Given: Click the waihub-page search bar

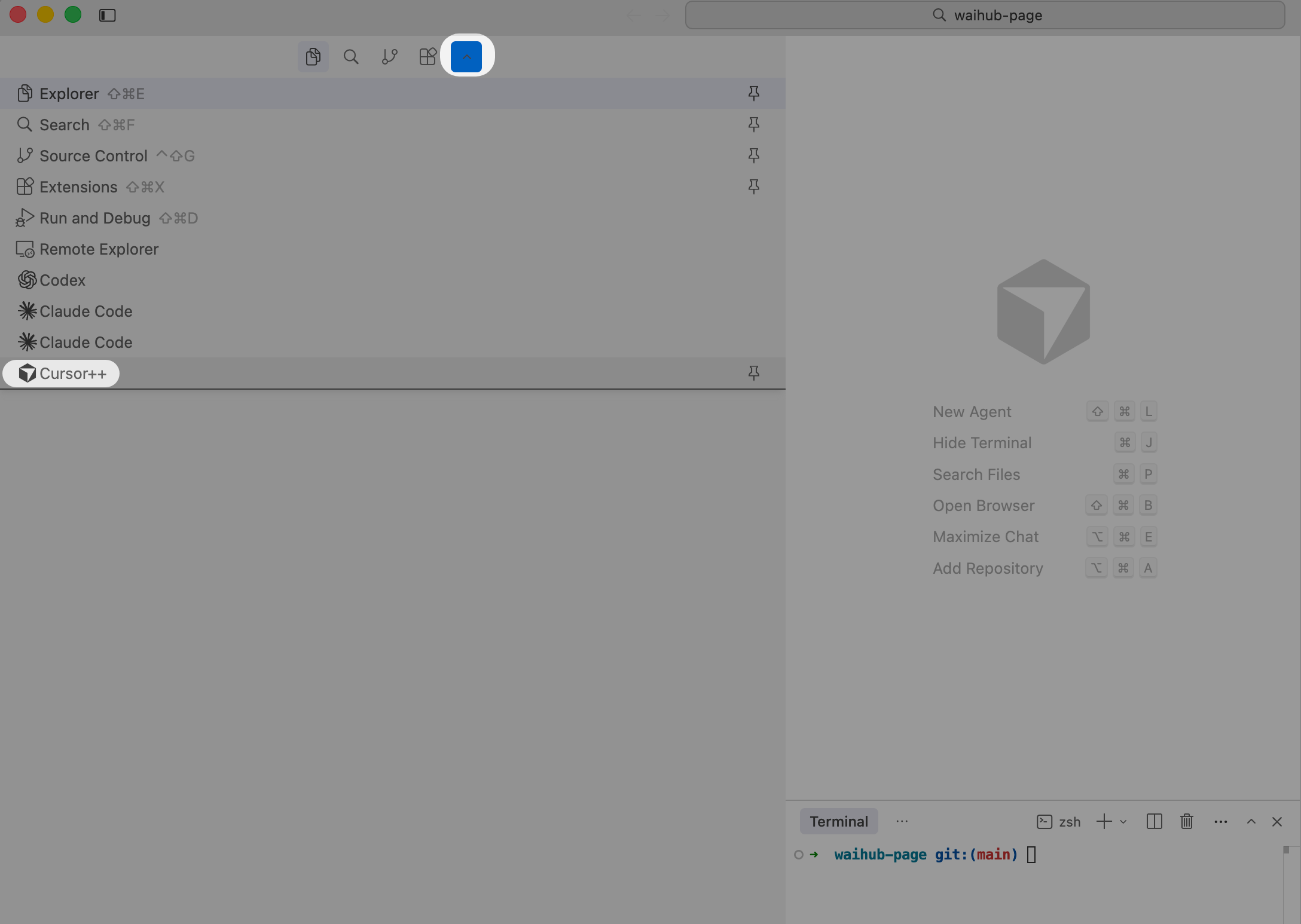Looking at the screenshot, I should 985,15.
